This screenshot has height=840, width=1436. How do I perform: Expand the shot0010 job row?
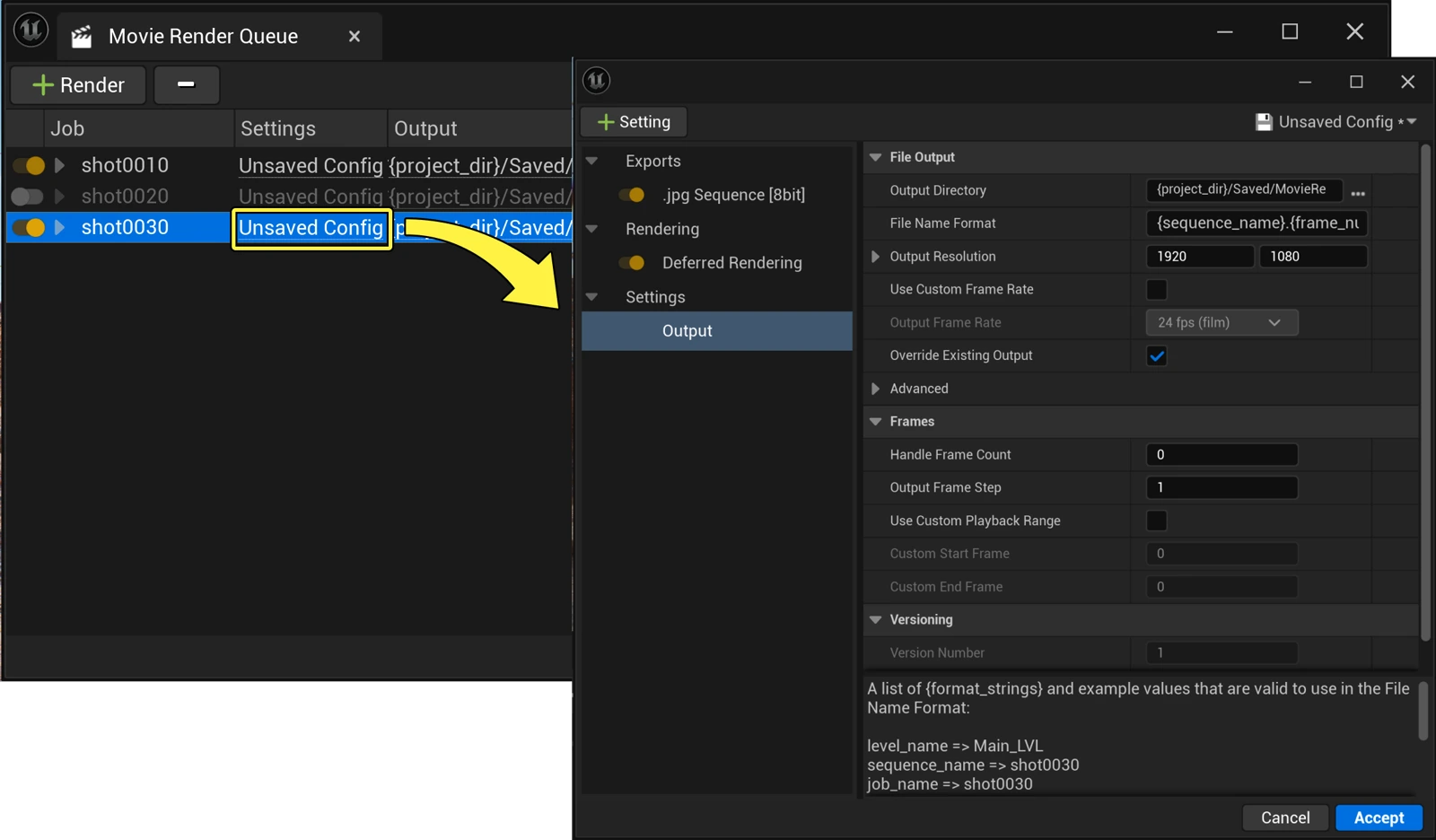(x=59, y=165)
